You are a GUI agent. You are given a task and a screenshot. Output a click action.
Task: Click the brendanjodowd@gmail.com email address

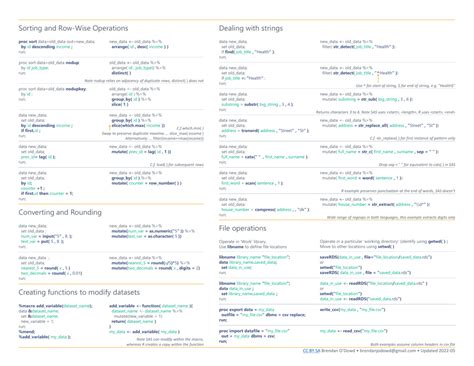coord(388,351)
